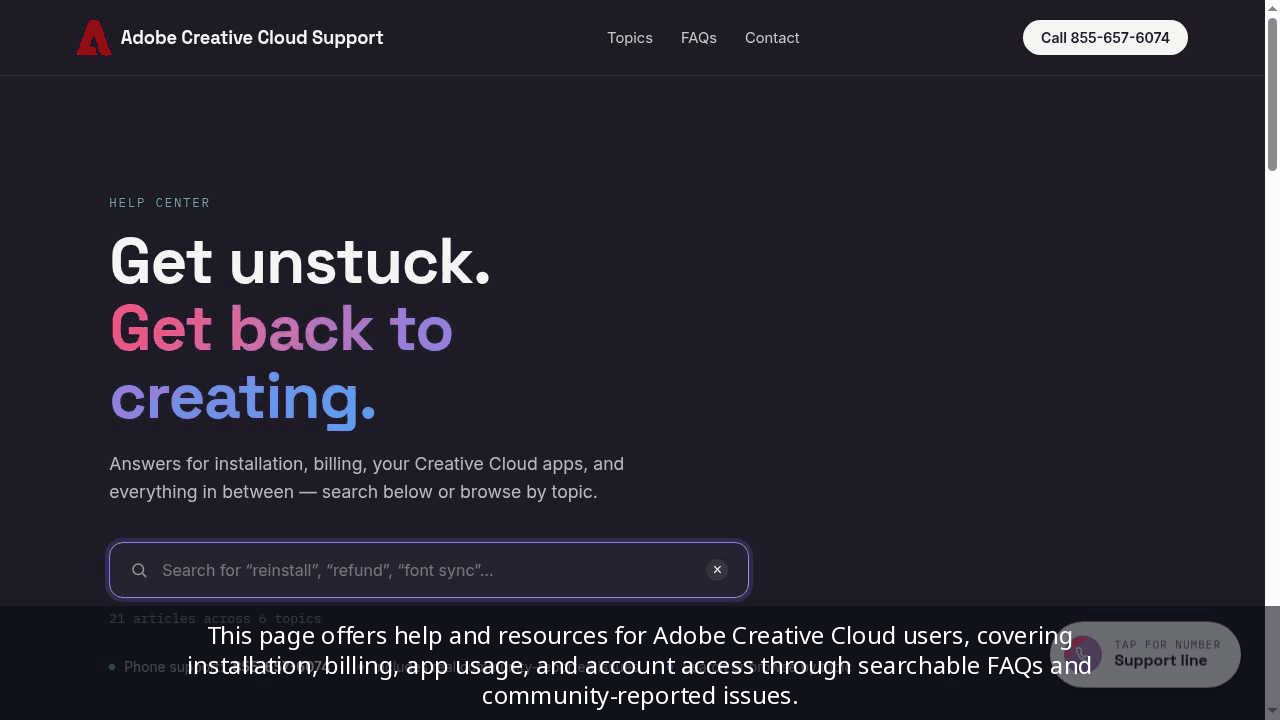Click the "21 articles across 6 topics" text
The width and height of the screenshot is (1280, 720).
215,619
